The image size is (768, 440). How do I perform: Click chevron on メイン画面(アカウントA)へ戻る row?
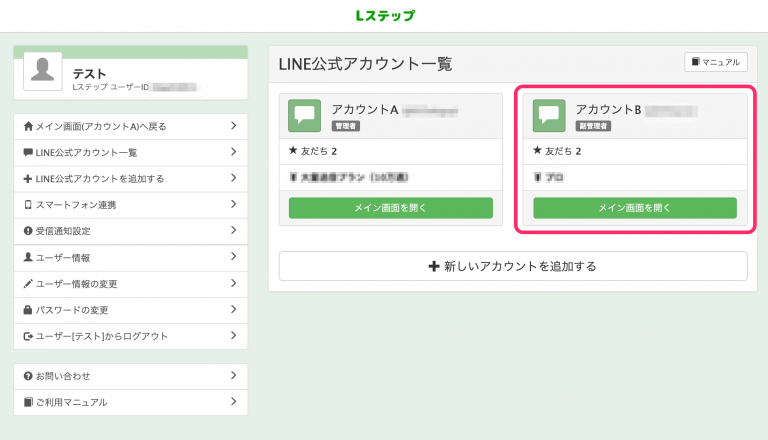click(x=234, y=126)
